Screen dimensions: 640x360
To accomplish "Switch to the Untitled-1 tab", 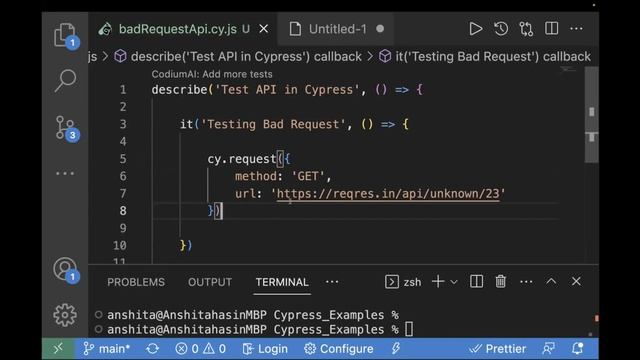I will pos(338,29).
